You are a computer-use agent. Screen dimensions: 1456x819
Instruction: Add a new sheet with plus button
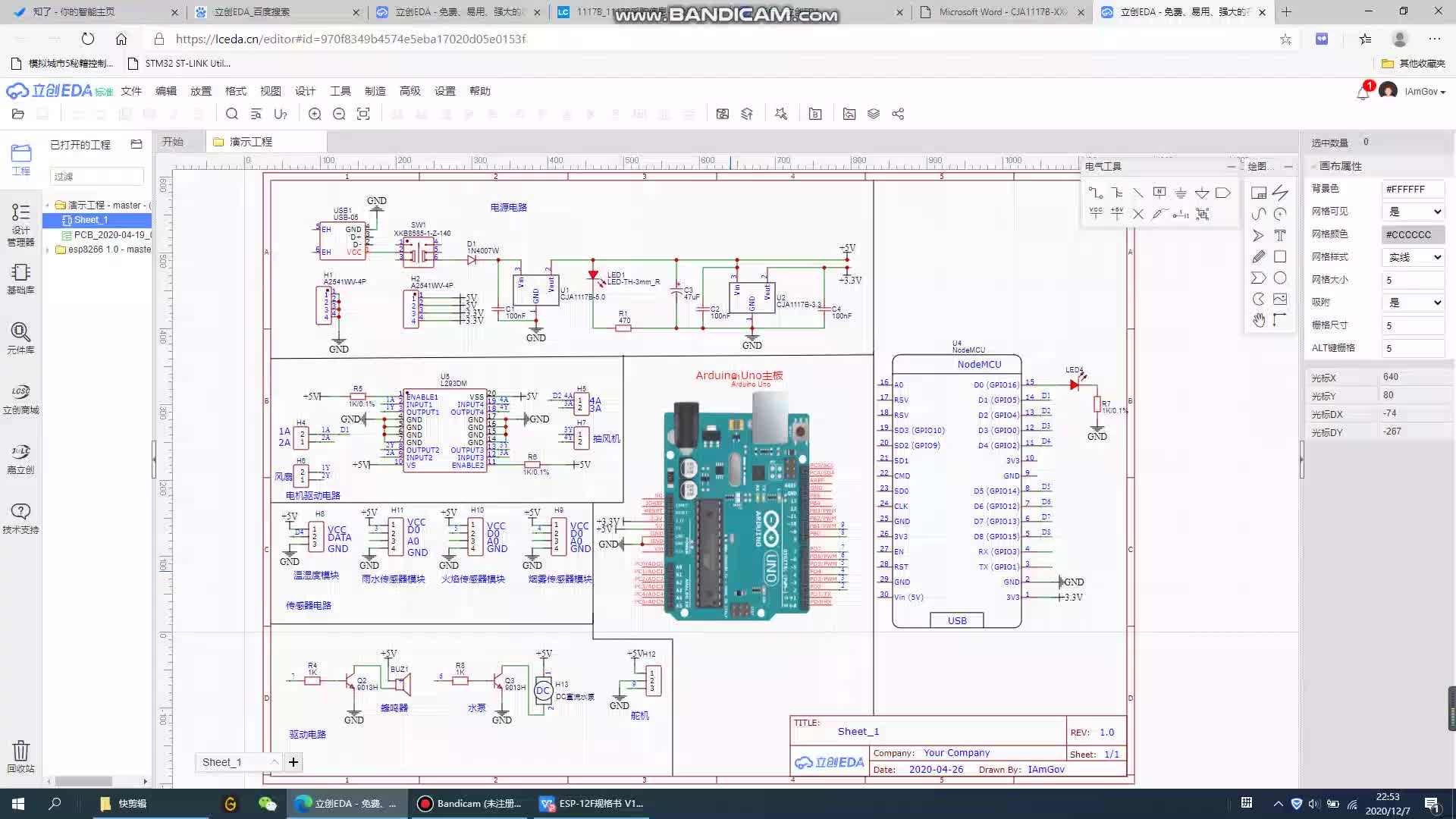[x=293, y=762]
